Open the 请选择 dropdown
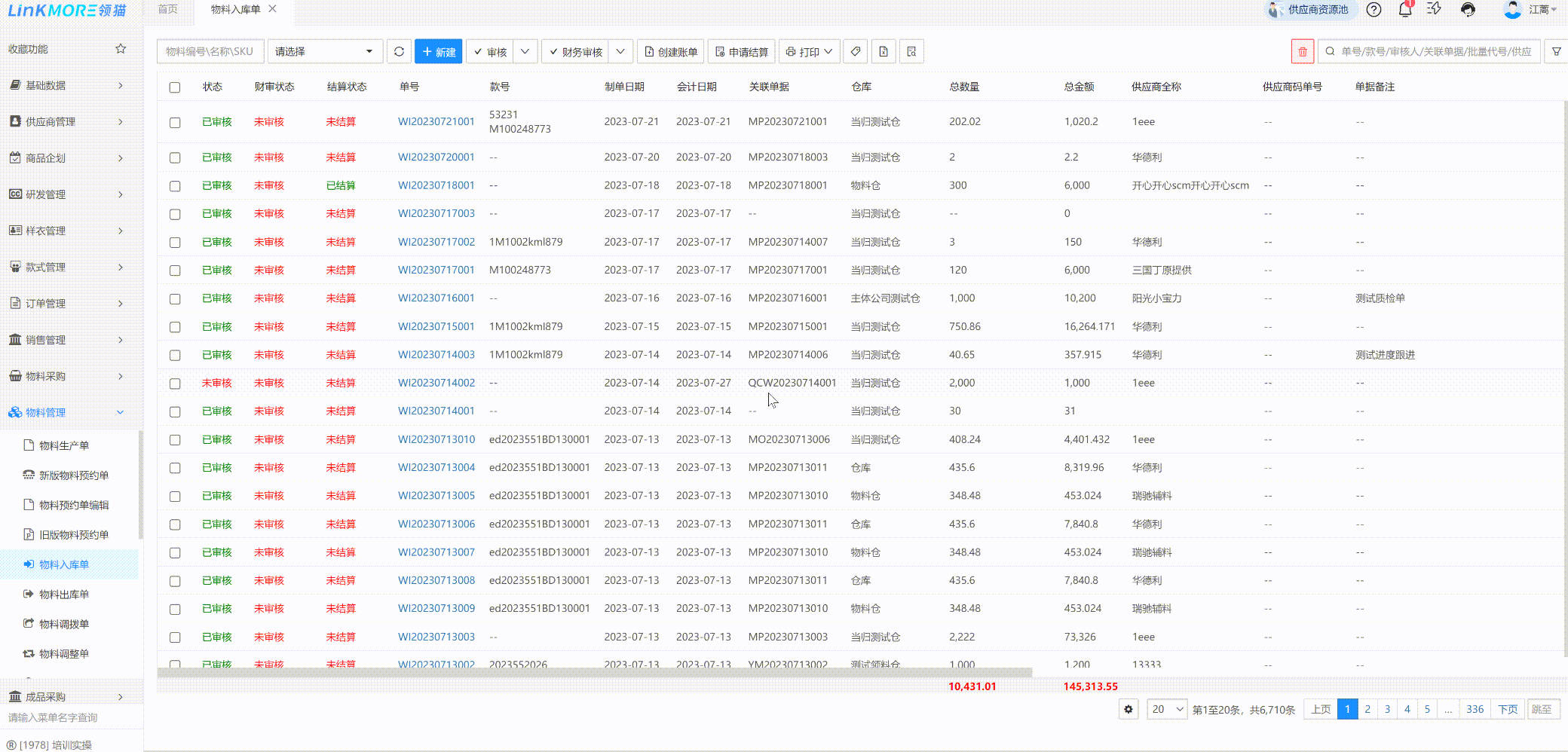The image size is (1568, 752). [324, 52]
